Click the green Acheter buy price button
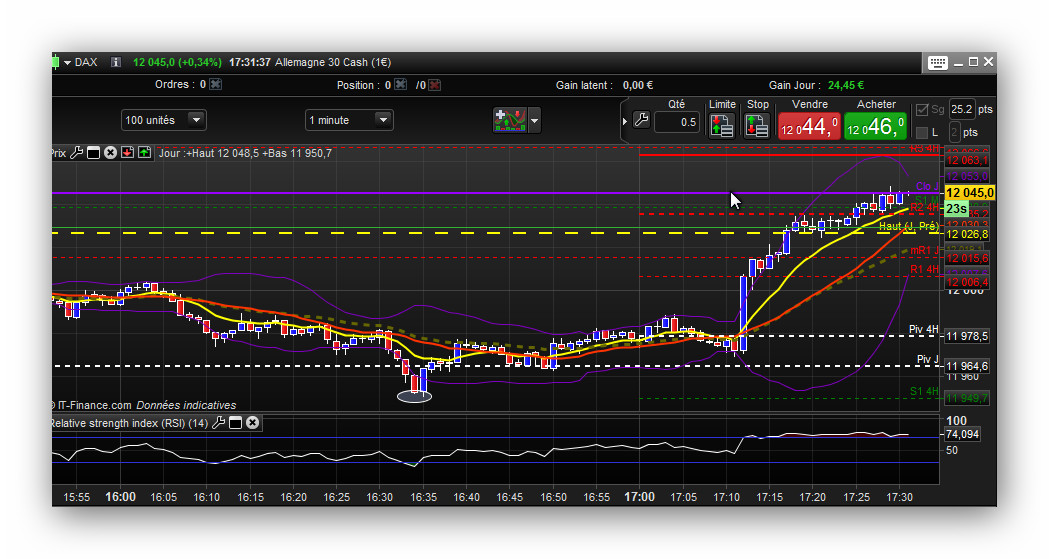 pyautogui.click(x=876, y=127)
